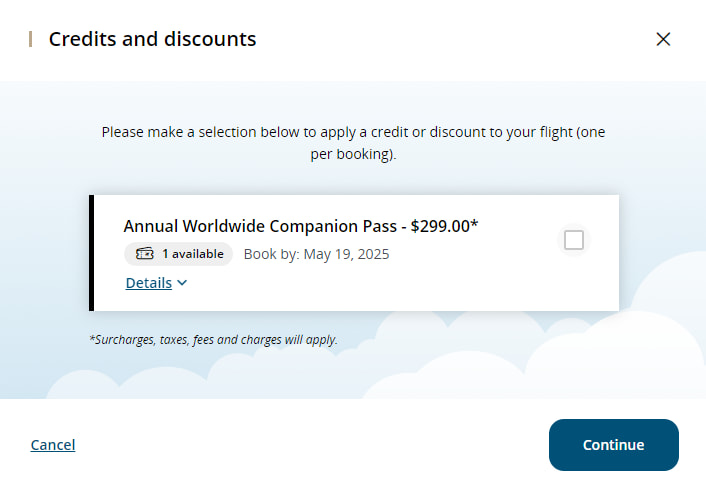
Task: Click the black left border of pass card
Action: 92,253
